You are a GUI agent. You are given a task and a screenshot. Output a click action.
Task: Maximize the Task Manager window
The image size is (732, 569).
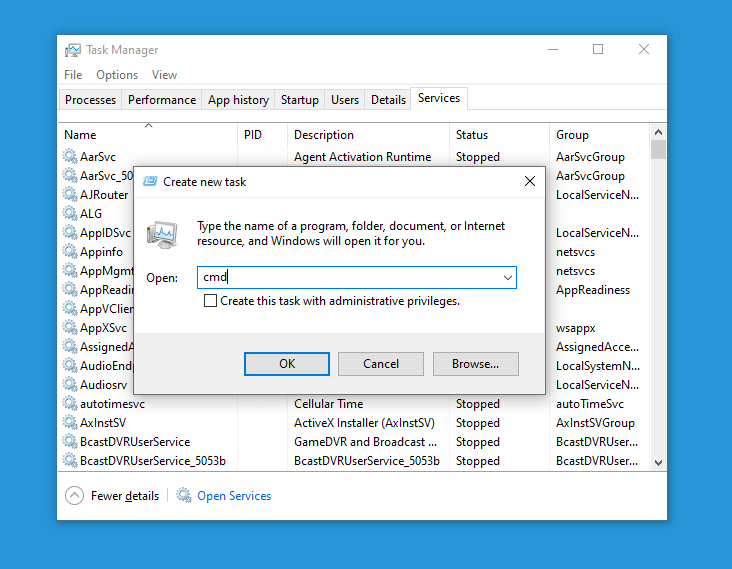point(598,49)
